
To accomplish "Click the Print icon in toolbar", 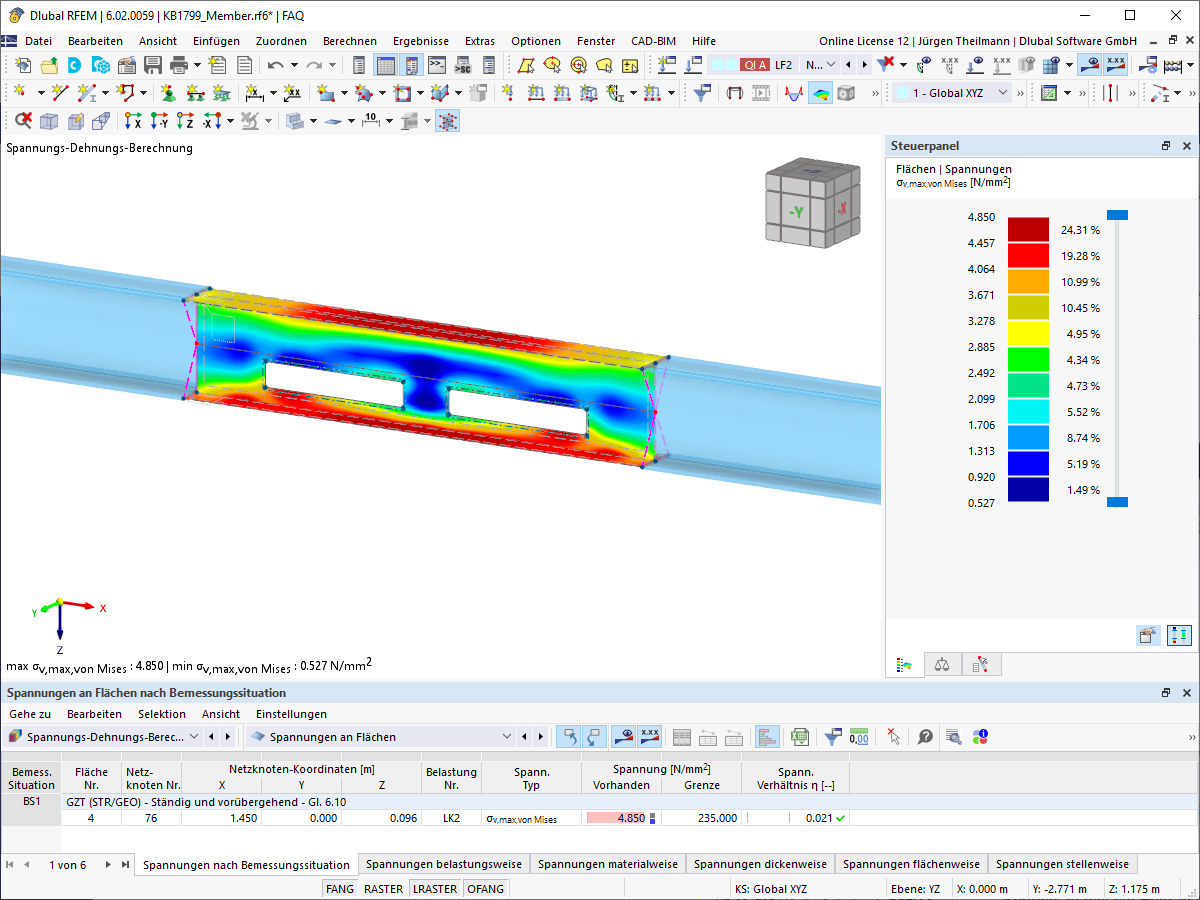I will [179, 65].
